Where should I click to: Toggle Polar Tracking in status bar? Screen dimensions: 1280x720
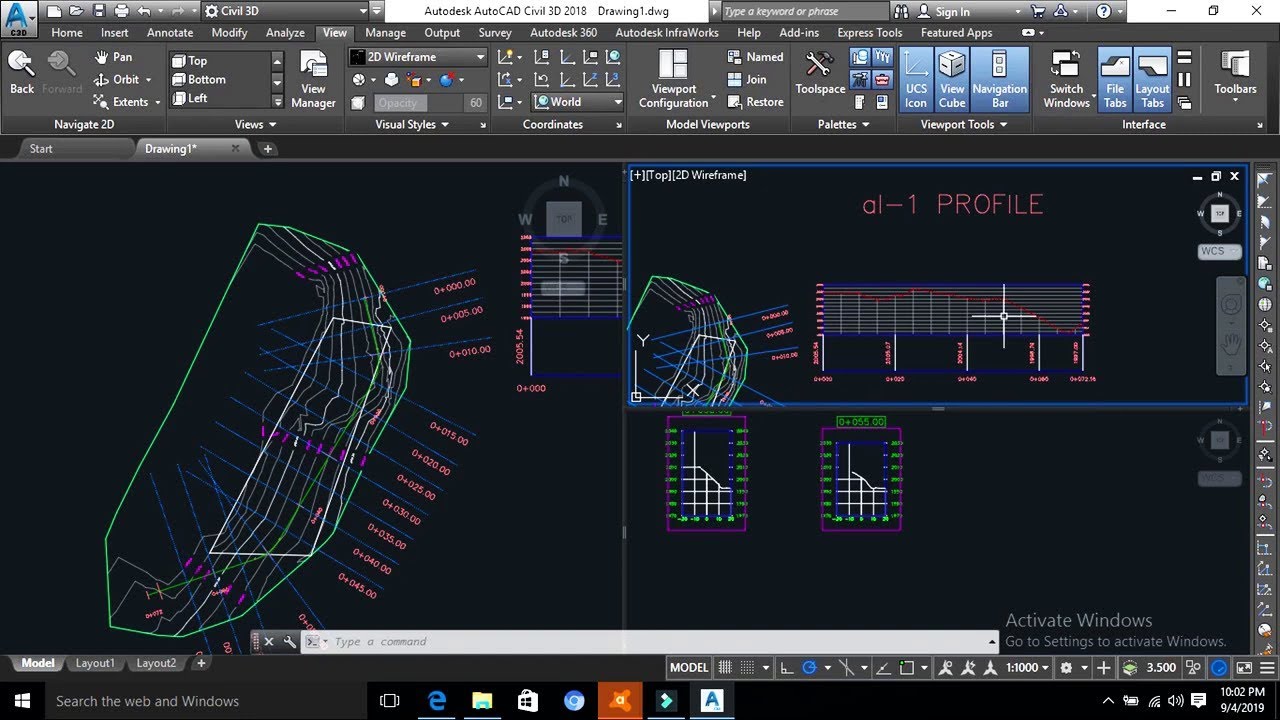pyautogui.click(x=810, y=667)
